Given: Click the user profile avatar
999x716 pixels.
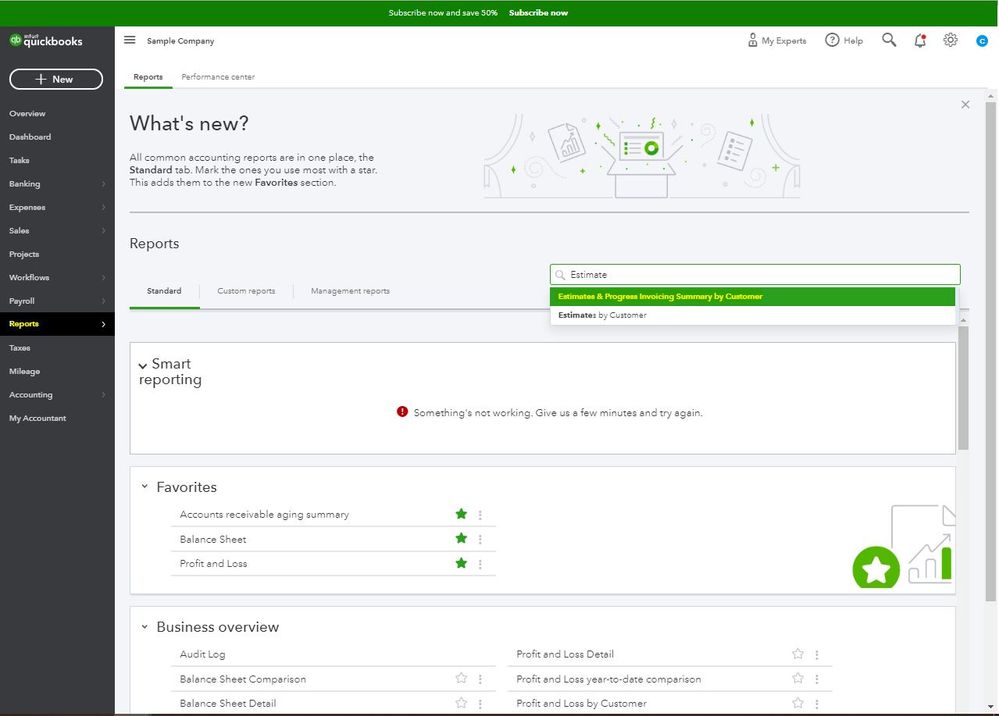Looking at the screenshot, I should coord(982,41).
